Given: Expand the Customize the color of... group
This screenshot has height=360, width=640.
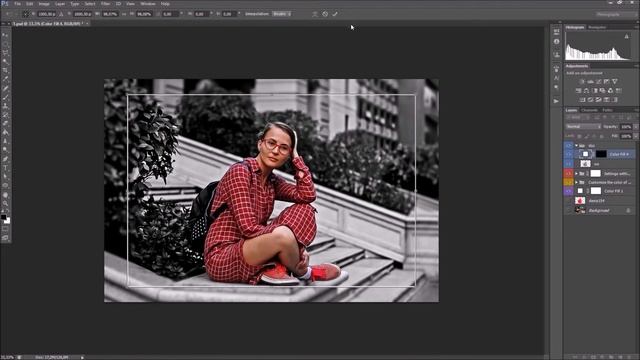Looking at the screenshot, I should tap(576, 182).
